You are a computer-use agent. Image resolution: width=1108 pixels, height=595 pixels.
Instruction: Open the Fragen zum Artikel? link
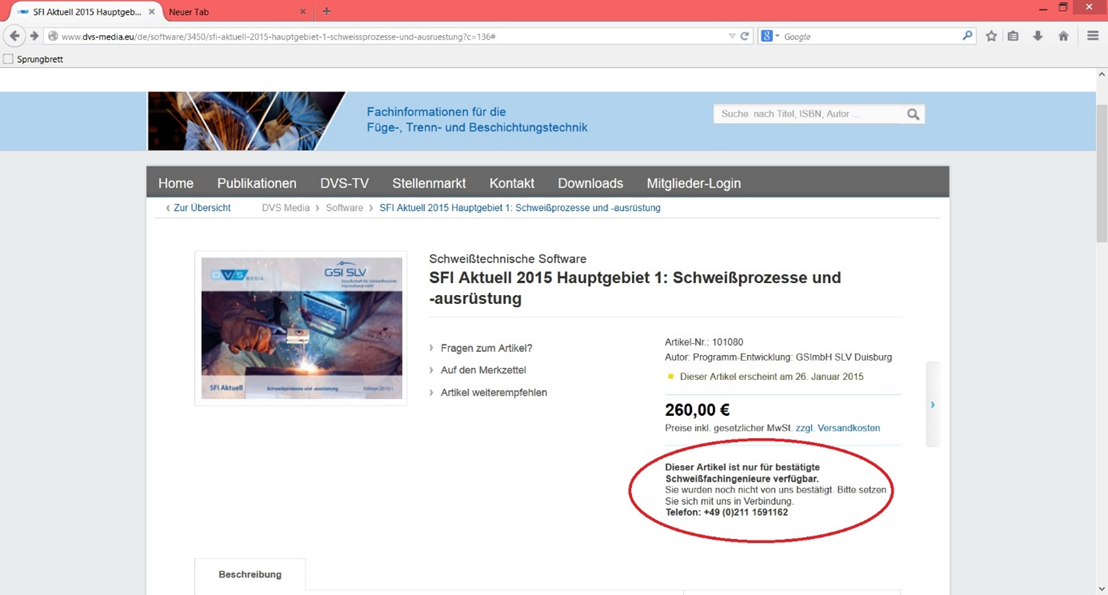point(486,348)
